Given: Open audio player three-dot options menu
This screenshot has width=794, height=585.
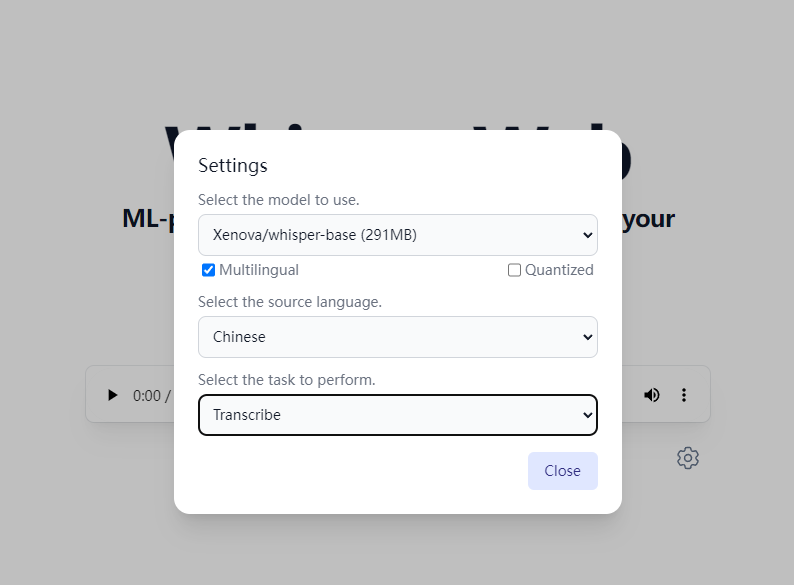Looking at the screenshot, I should pyautogui.click(x=684, y=395).
